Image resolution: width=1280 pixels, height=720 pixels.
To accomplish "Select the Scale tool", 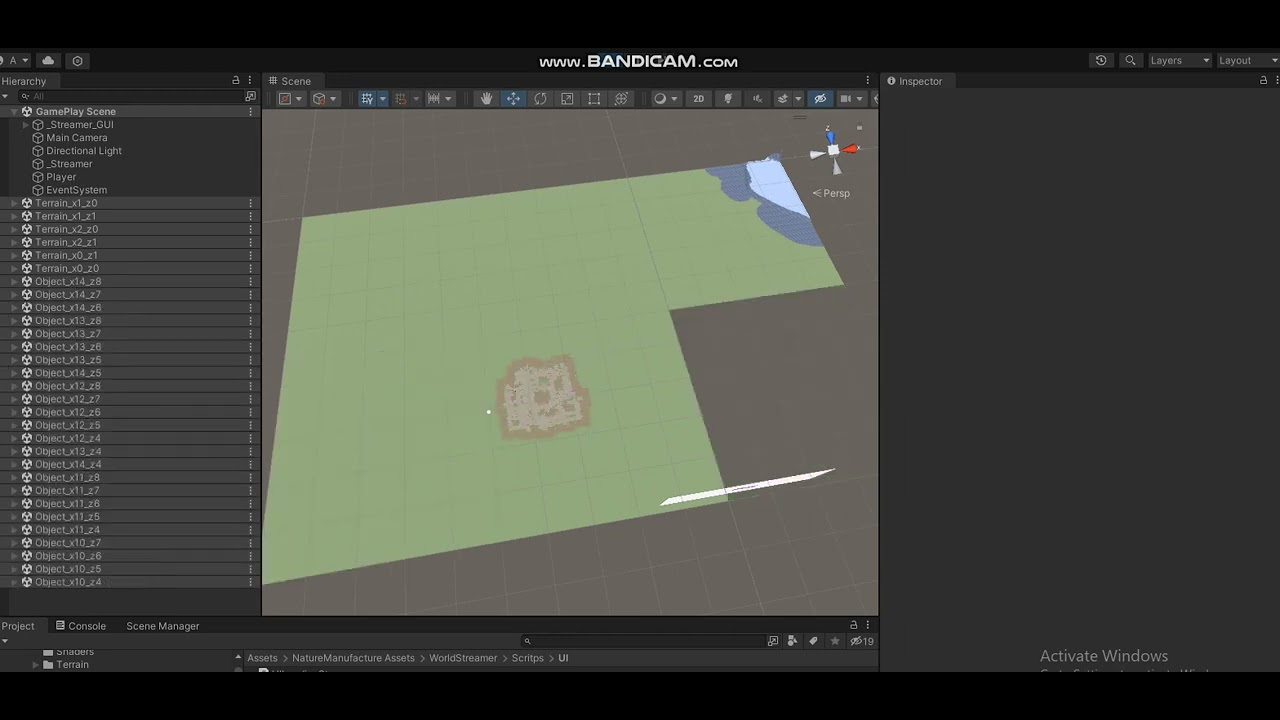I will (x=567, y=99).
